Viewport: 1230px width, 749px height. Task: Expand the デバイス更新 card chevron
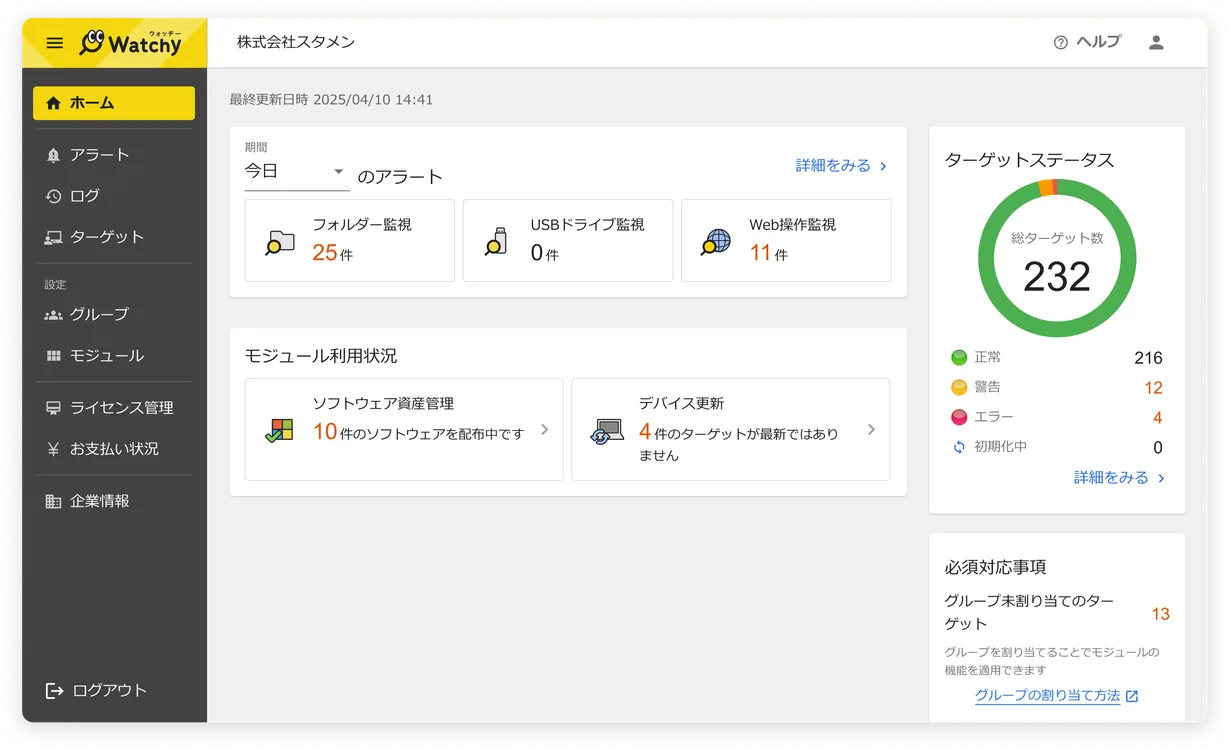(871, 429)
